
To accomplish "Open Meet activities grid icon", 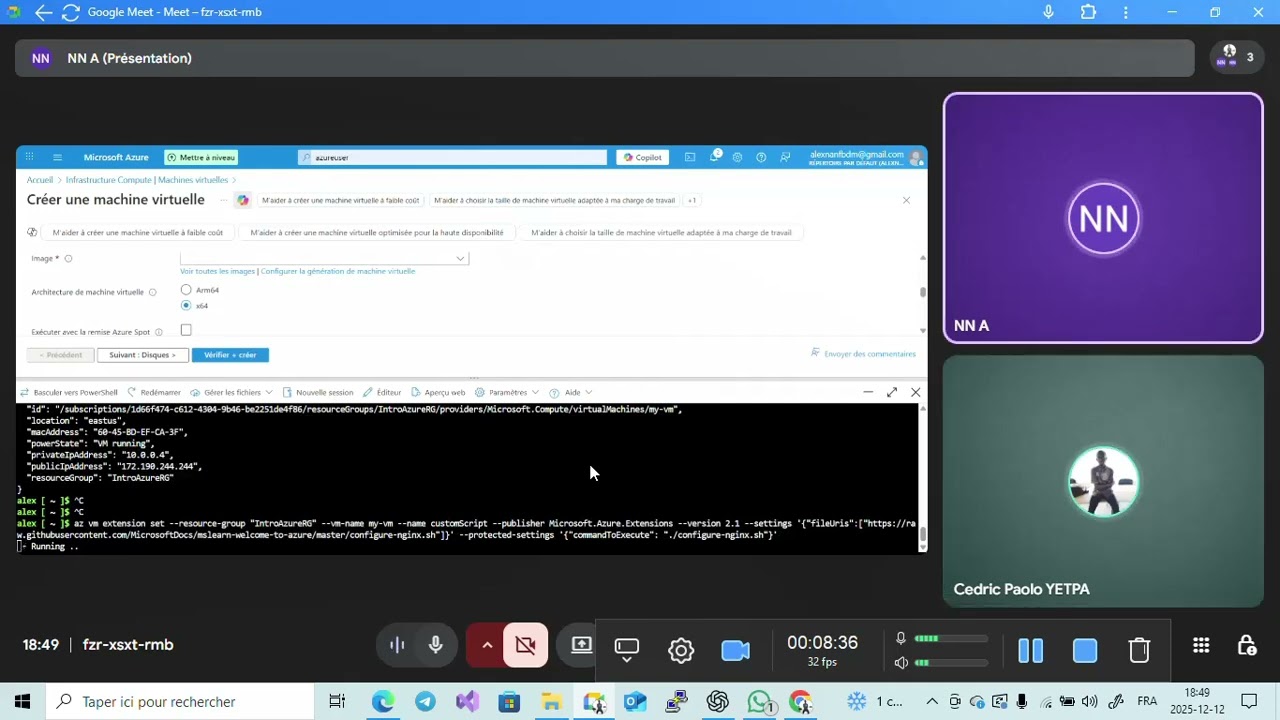I will coord(1201,645).
